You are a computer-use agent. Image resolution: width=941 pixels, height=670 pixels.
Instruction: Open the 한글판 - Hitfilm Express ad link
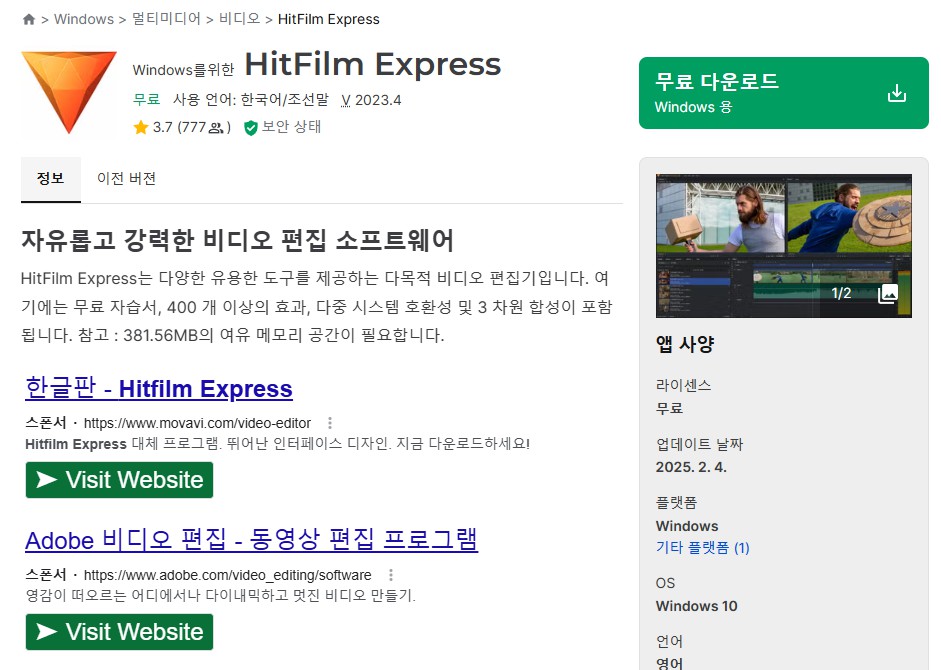pyautogui.click(x=158, y=388)
